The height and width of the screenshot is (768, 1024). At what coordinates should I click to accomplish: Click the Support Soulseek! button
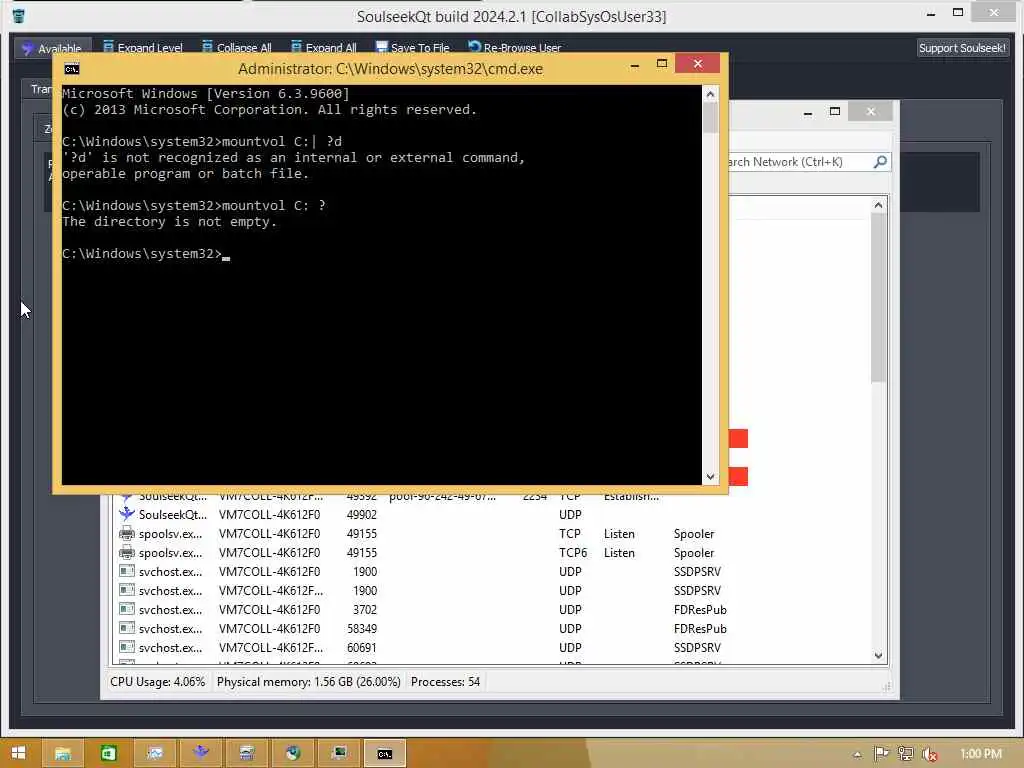962,48
